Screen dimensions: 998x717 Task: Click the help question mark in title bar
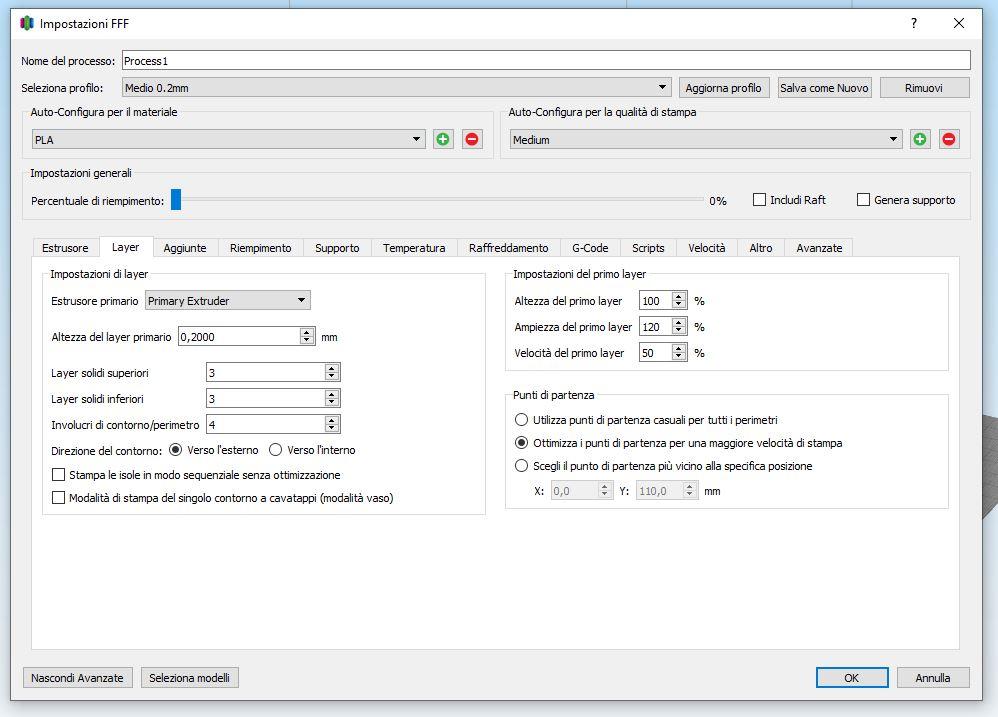tap(913, 23)
